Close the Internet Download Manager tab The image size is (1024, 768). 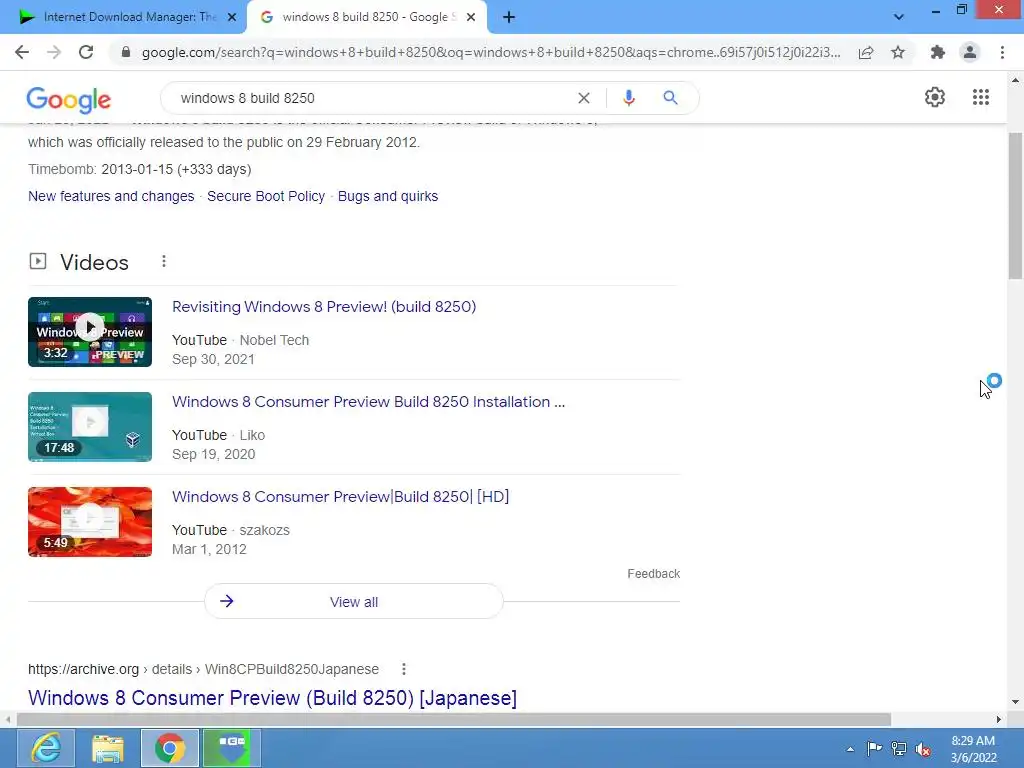coord(232,17)
